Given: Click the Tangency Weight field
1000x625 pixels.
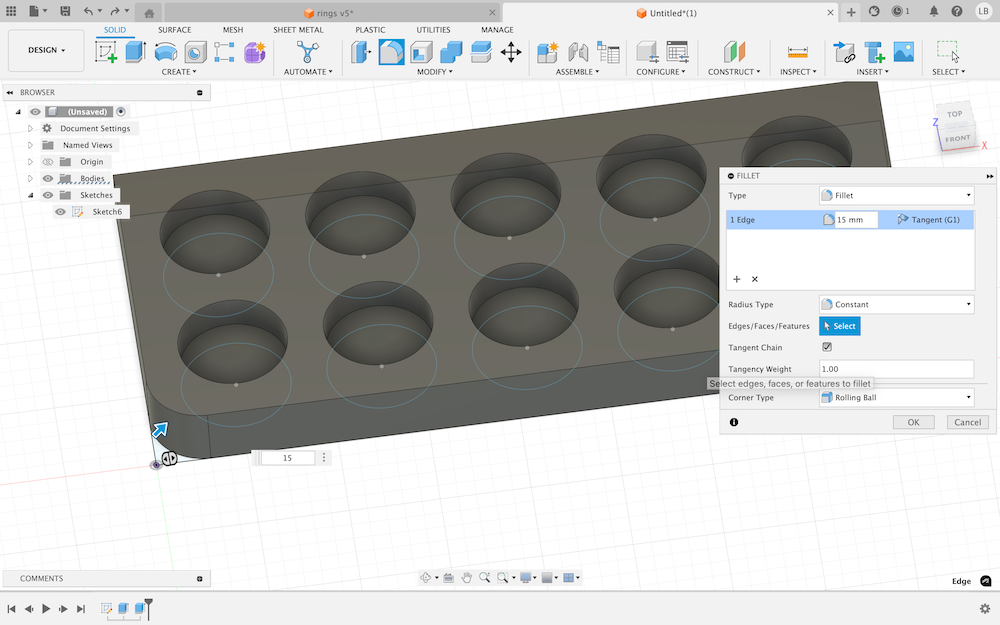Looking at the screenshot, I should [x=896, y=369].
